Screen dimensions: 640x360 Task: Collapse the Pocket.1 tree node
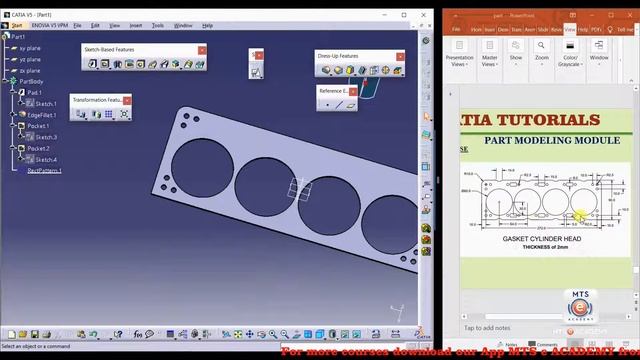[x=13, y=126]
